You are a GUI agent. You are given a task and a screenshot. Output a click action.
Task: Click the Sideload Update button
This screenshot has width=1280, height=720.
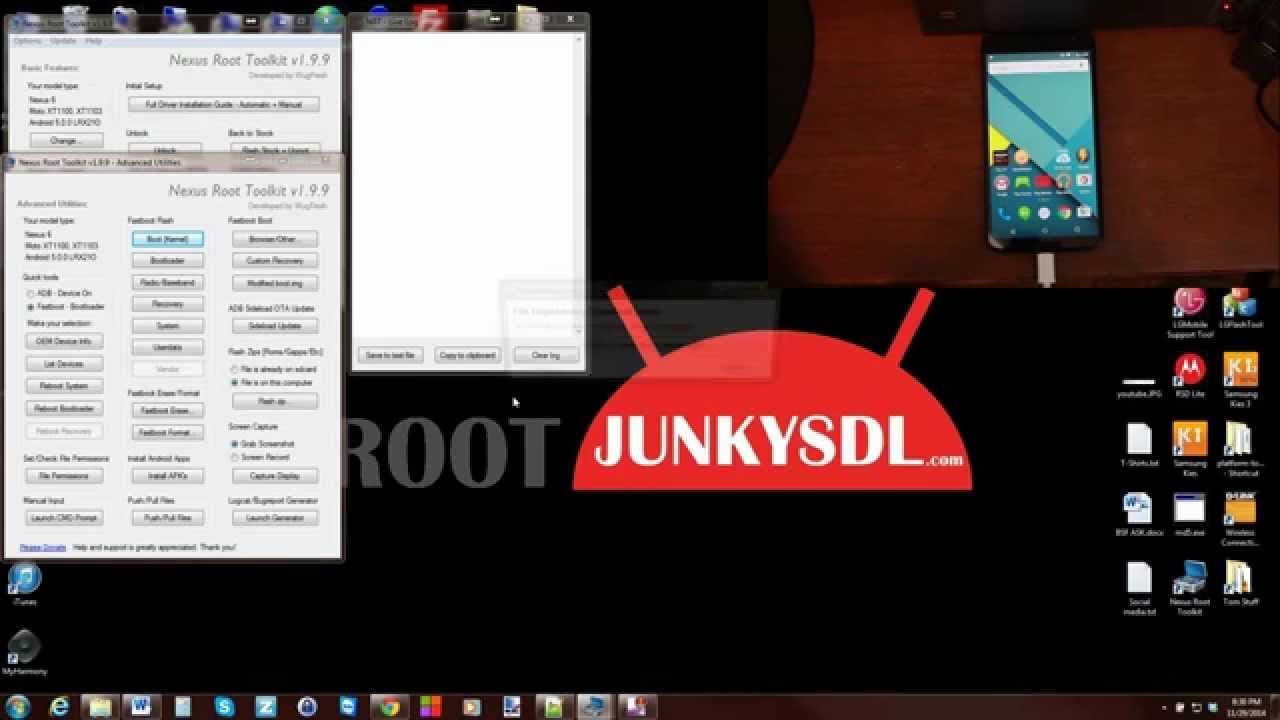tap(275, 326)
